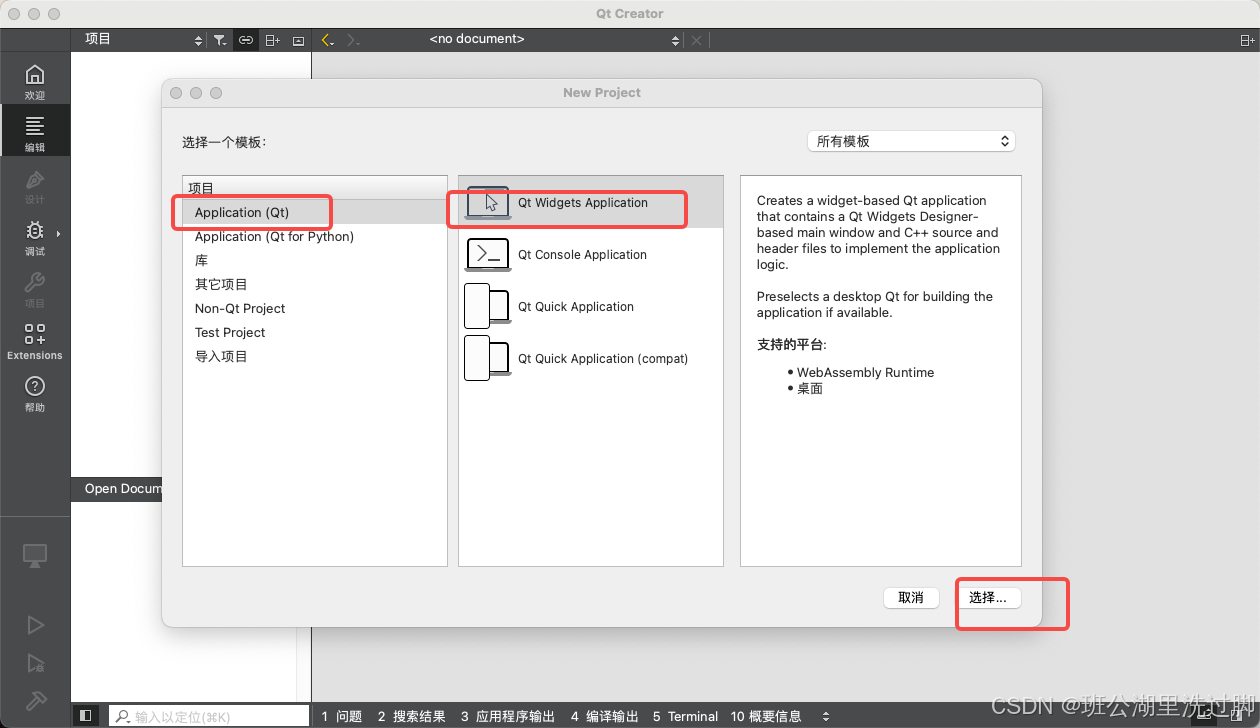The image size is (1260, 728).
Task: Open the 设计 design mode
Action: click(35, 186)
